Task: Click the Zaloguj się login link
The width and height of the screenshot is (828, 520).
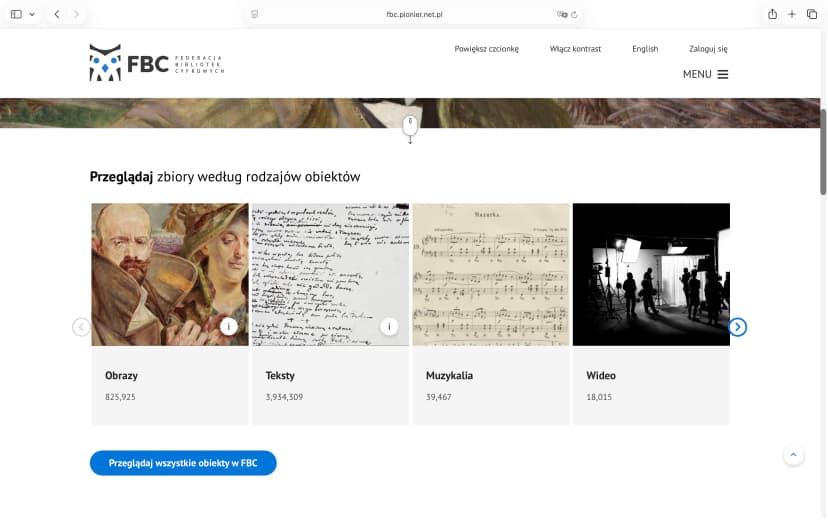Action: (708, 49)
